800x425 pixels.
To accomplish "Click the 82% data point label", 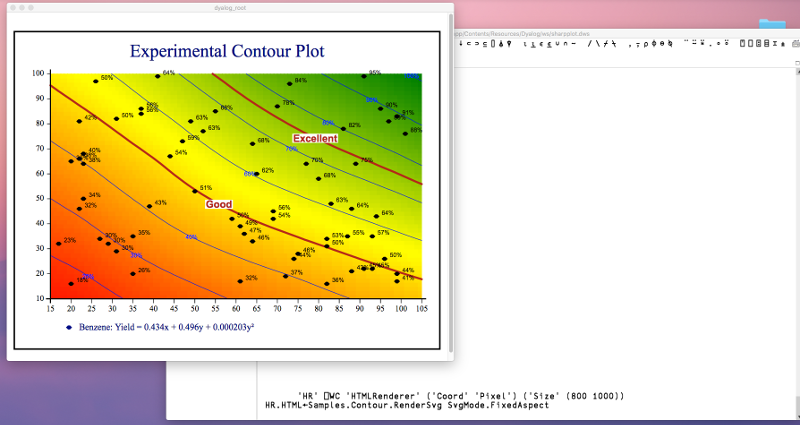I will click(355, 125).
